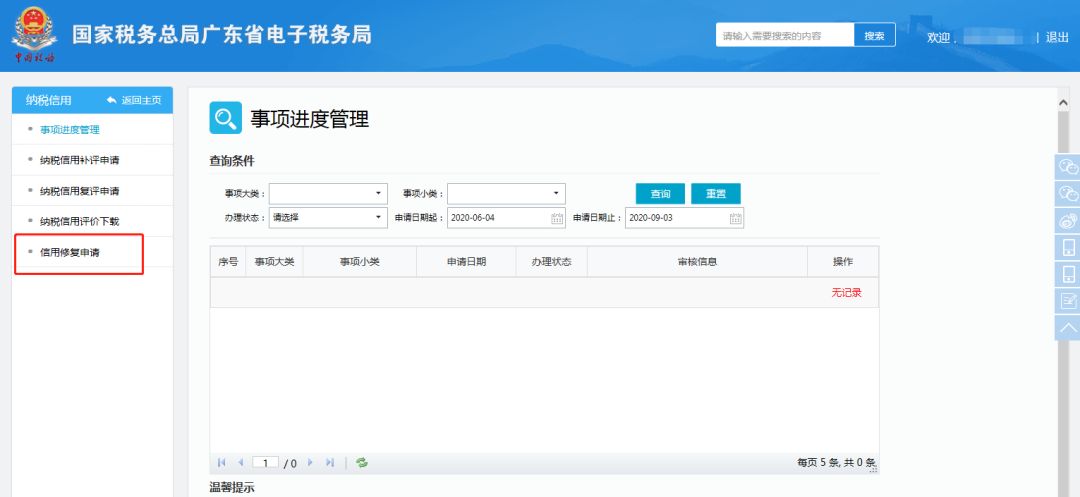Click the green refresh icon in pager

tap(362, 463)
